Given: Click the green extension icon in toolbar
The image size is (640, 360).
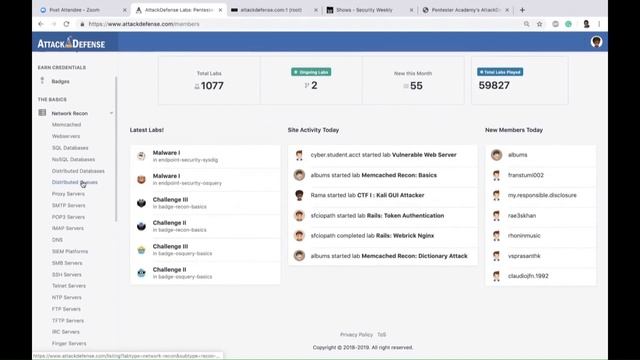Looking at the screenshot, I should pos(568,24).
